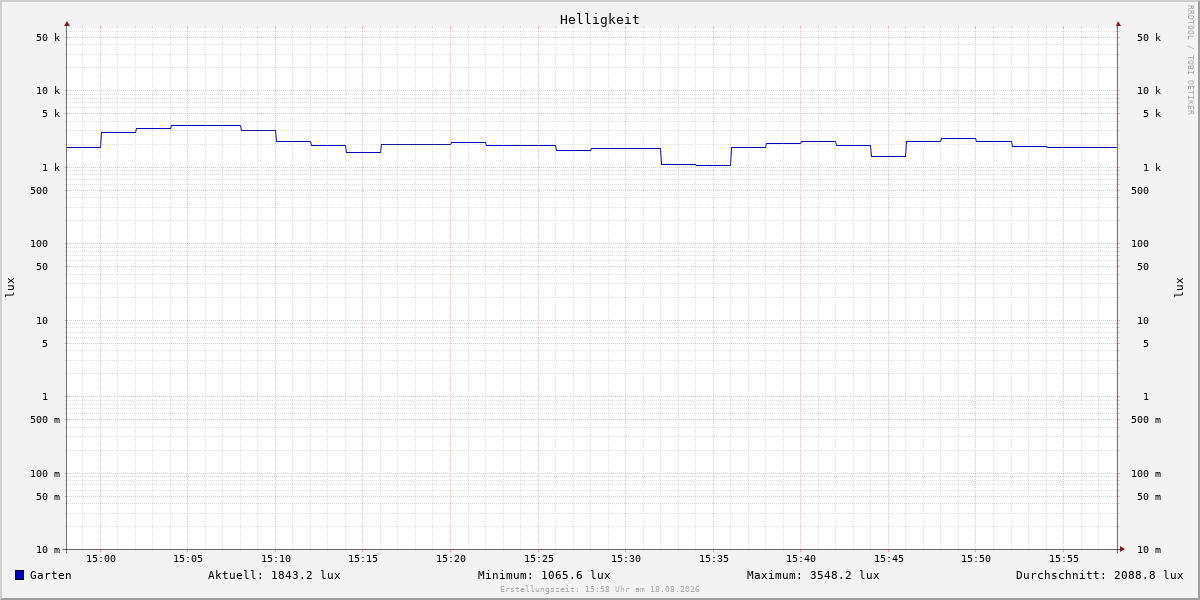Click the 15:55 time axis label
This screenshot has height=600, width=1200.
1064,559
